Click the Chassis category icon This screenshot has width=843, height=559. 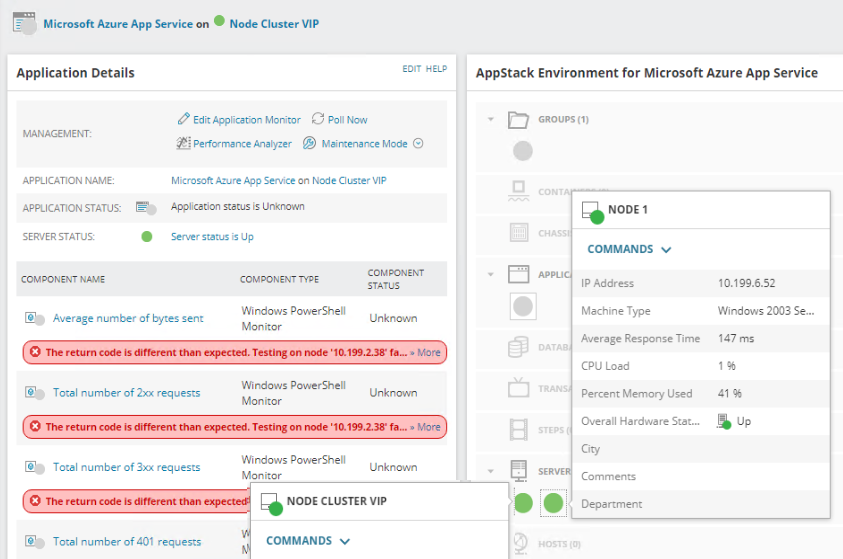click(519, 232)
